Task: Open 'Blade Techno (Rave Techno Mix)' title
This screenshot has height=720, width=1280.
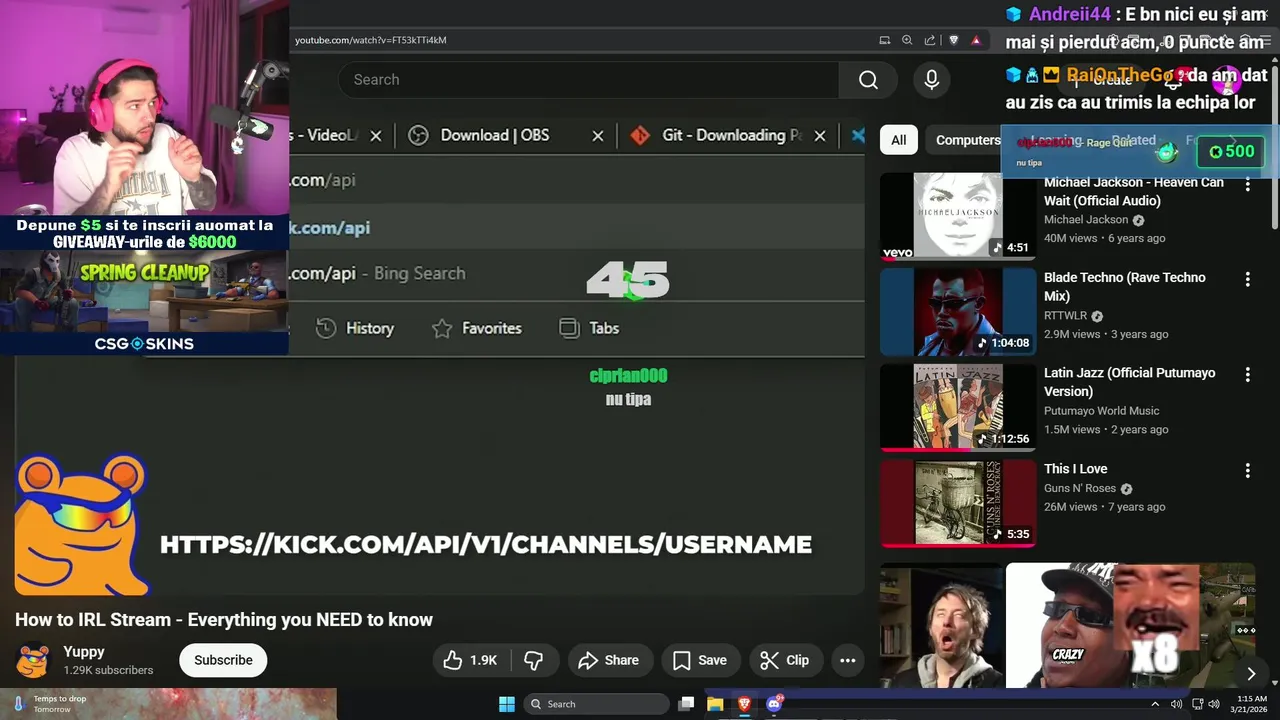Action: coord(1125,287)
